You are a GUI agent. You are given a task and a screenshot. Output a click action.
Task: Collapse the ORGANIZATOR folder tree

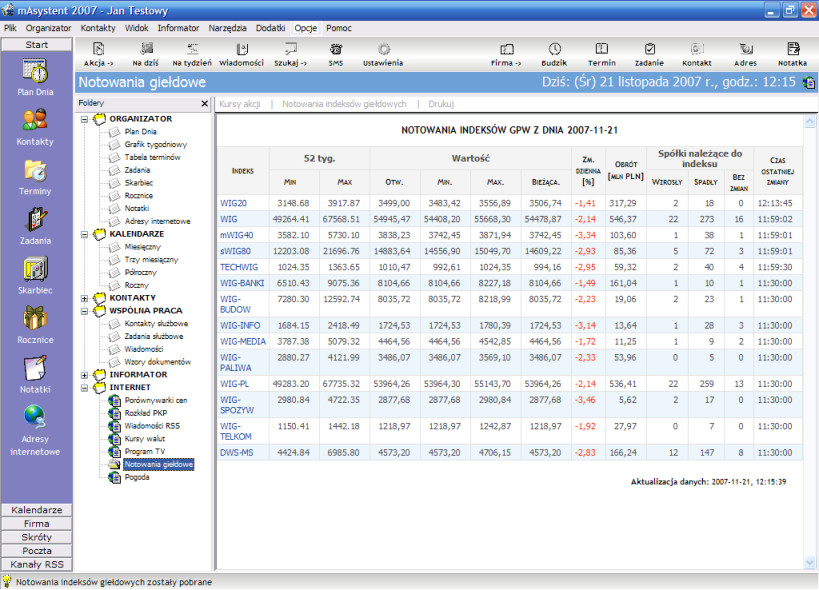point(84,120)
